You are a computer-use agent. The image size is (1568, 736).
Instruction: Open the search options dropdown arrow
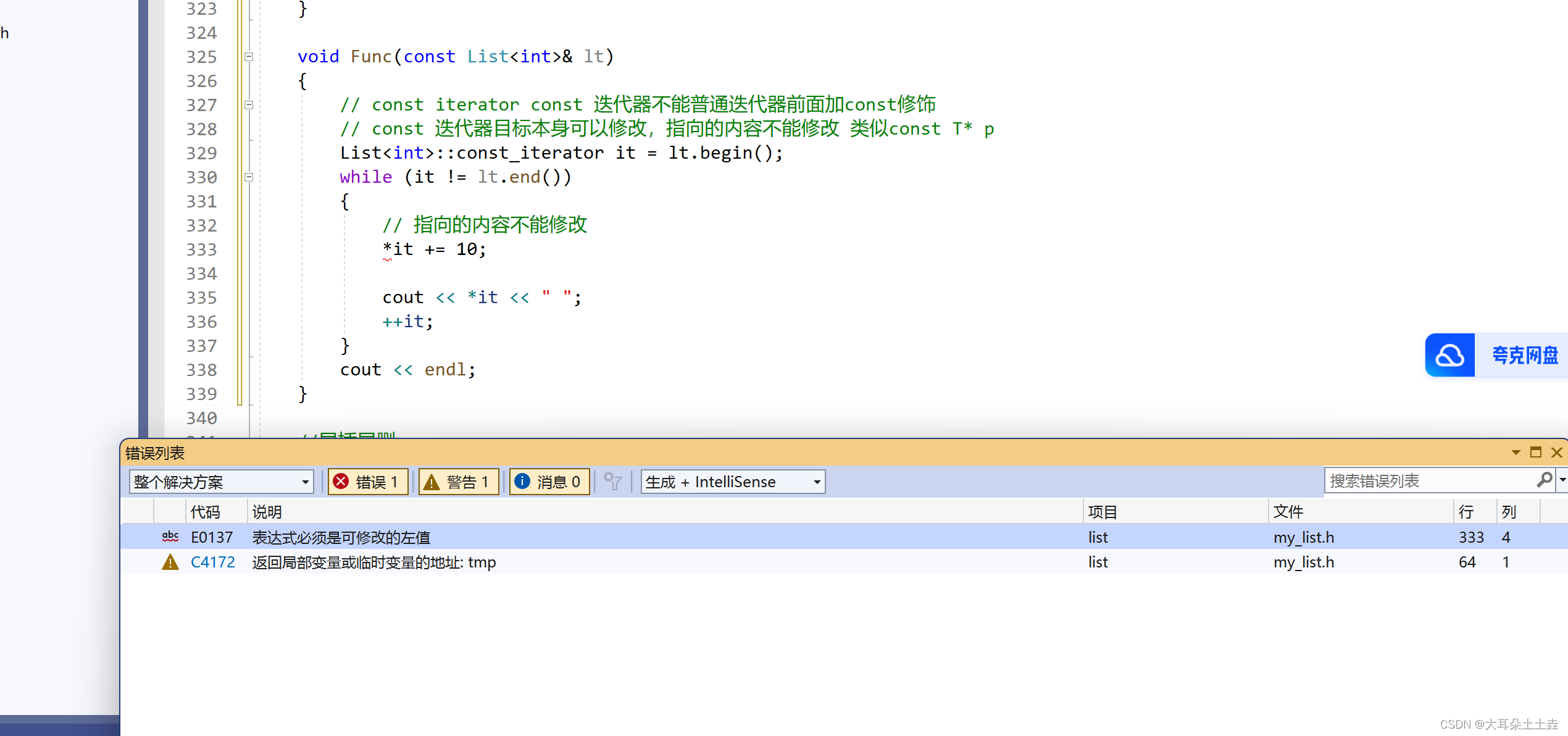pos(1562,480)
